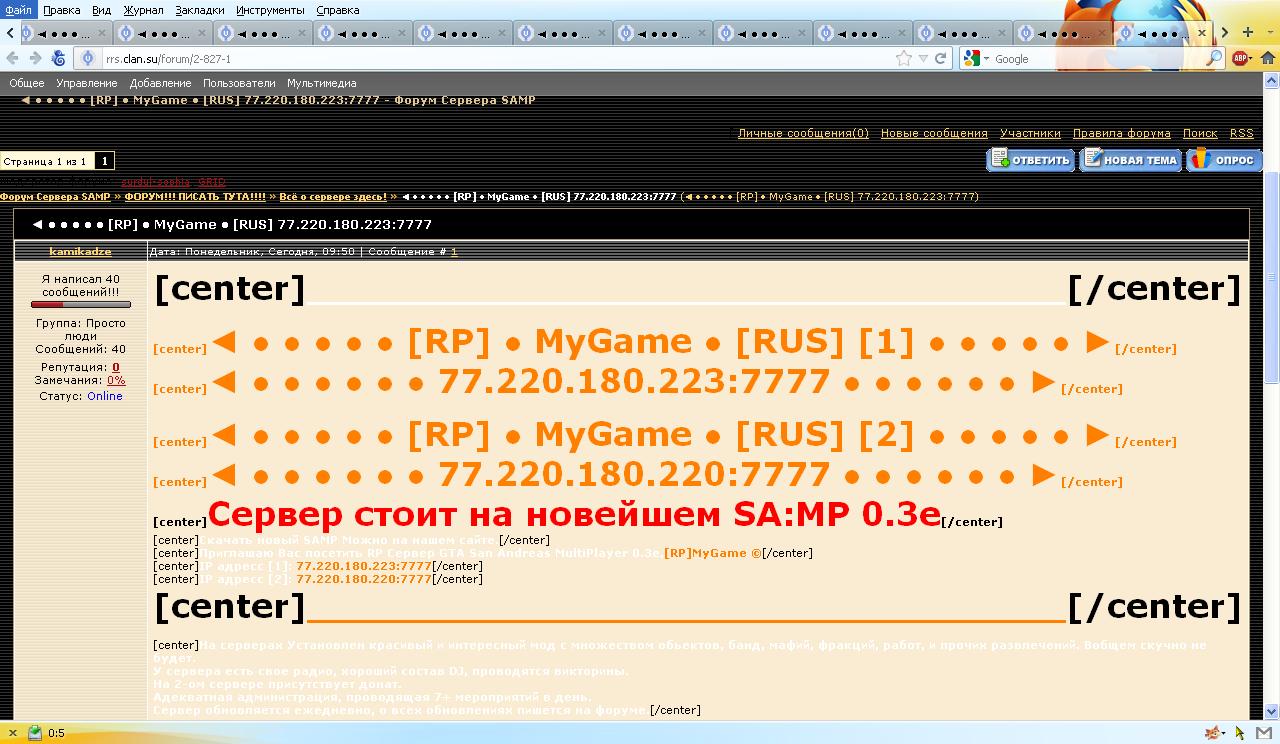Image resolution: width=1280 pixels, height=744 pixels.
Task: Open Личные сообщения(0) link
Action: click(x=803, y=134)
